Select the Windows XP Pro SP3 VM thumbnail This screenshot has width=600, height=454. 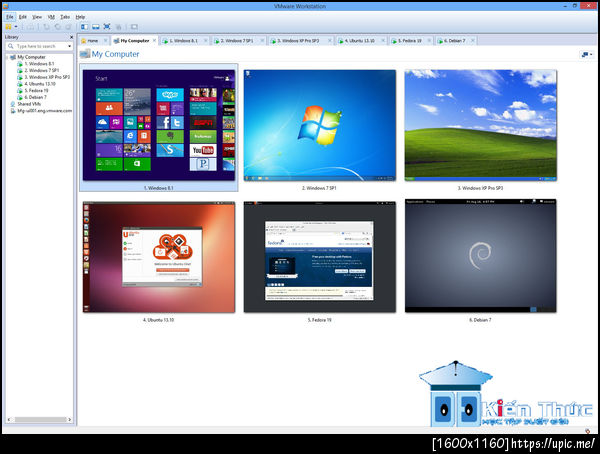481,125
